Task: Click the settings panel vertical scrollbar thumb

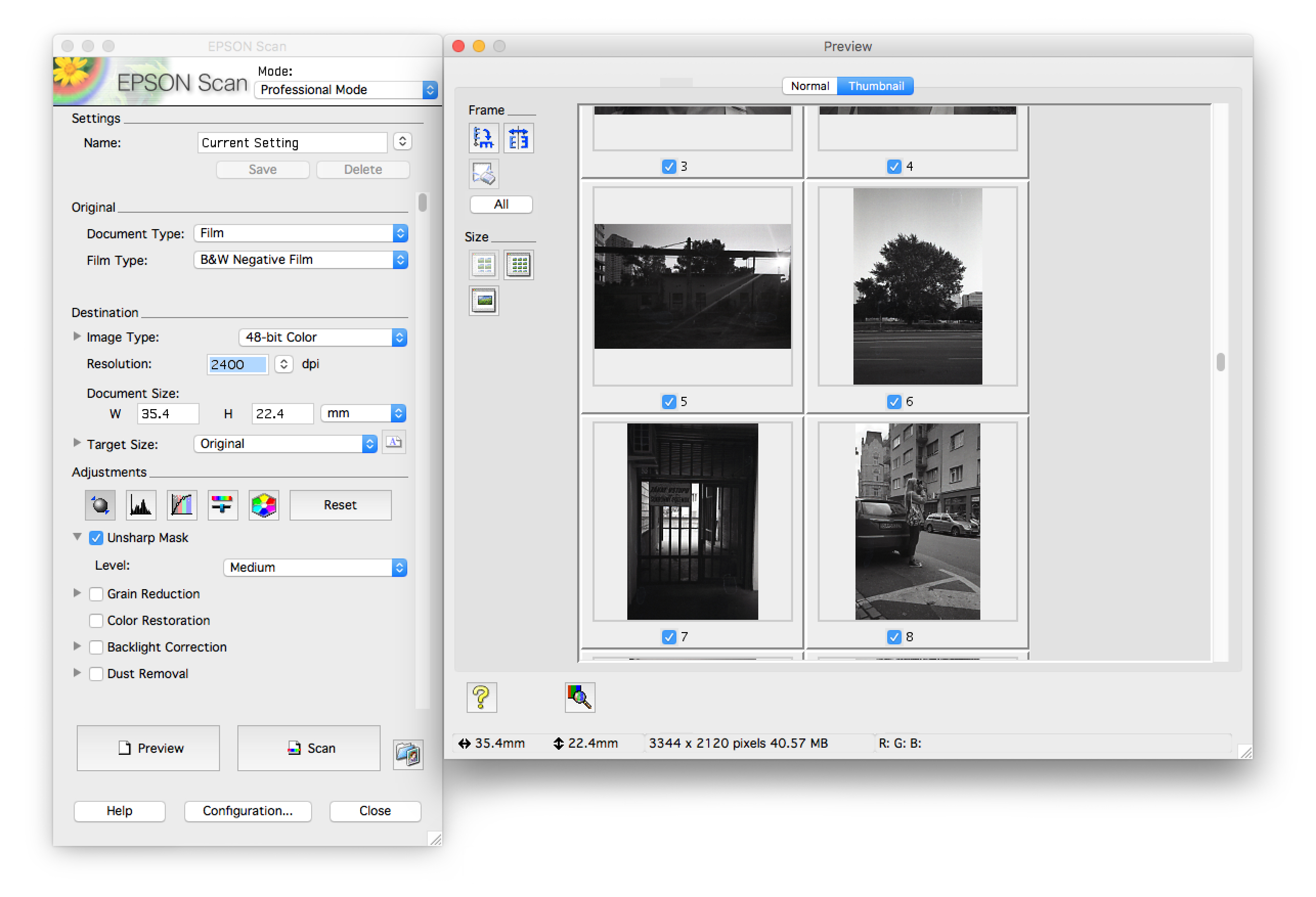Action: pyautogui.click(x=423, y=202)
